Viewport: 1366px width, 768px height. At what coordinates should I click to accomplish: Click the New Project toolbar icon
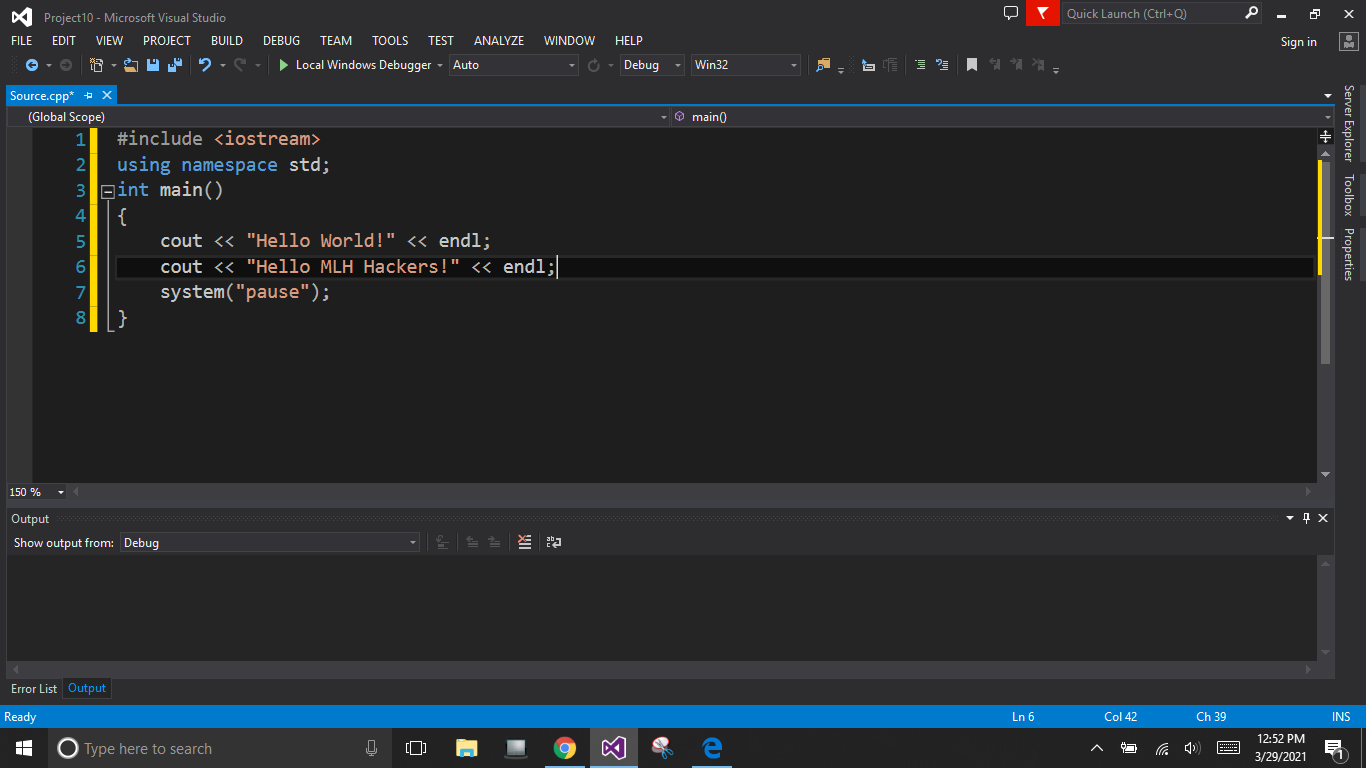97,65
